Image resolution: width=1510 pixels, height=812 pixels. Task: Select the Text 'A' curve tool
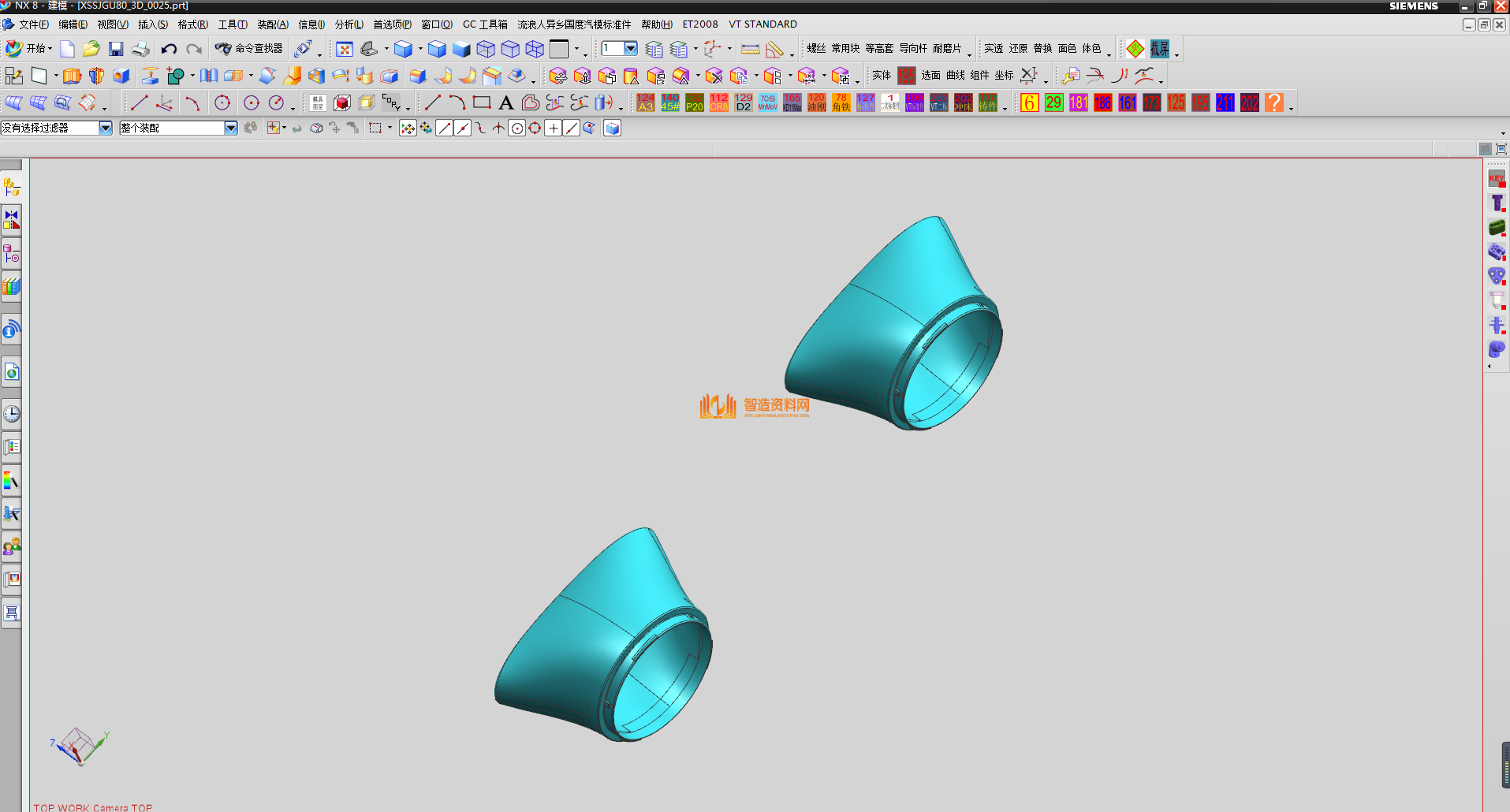506,102
